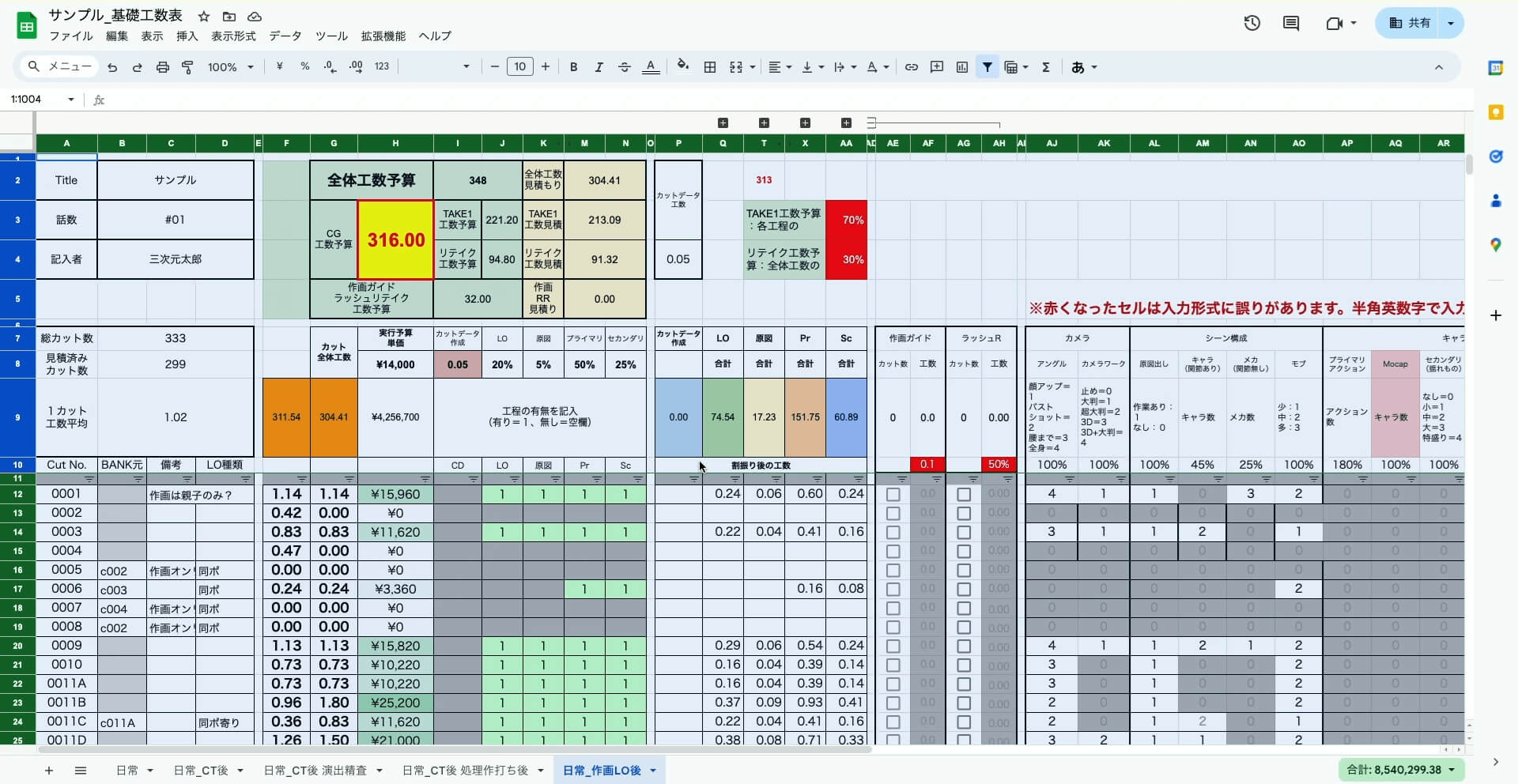Open Sheets home icon
The width and height of the screenshot is (1518, 784).
click(27, 25)
